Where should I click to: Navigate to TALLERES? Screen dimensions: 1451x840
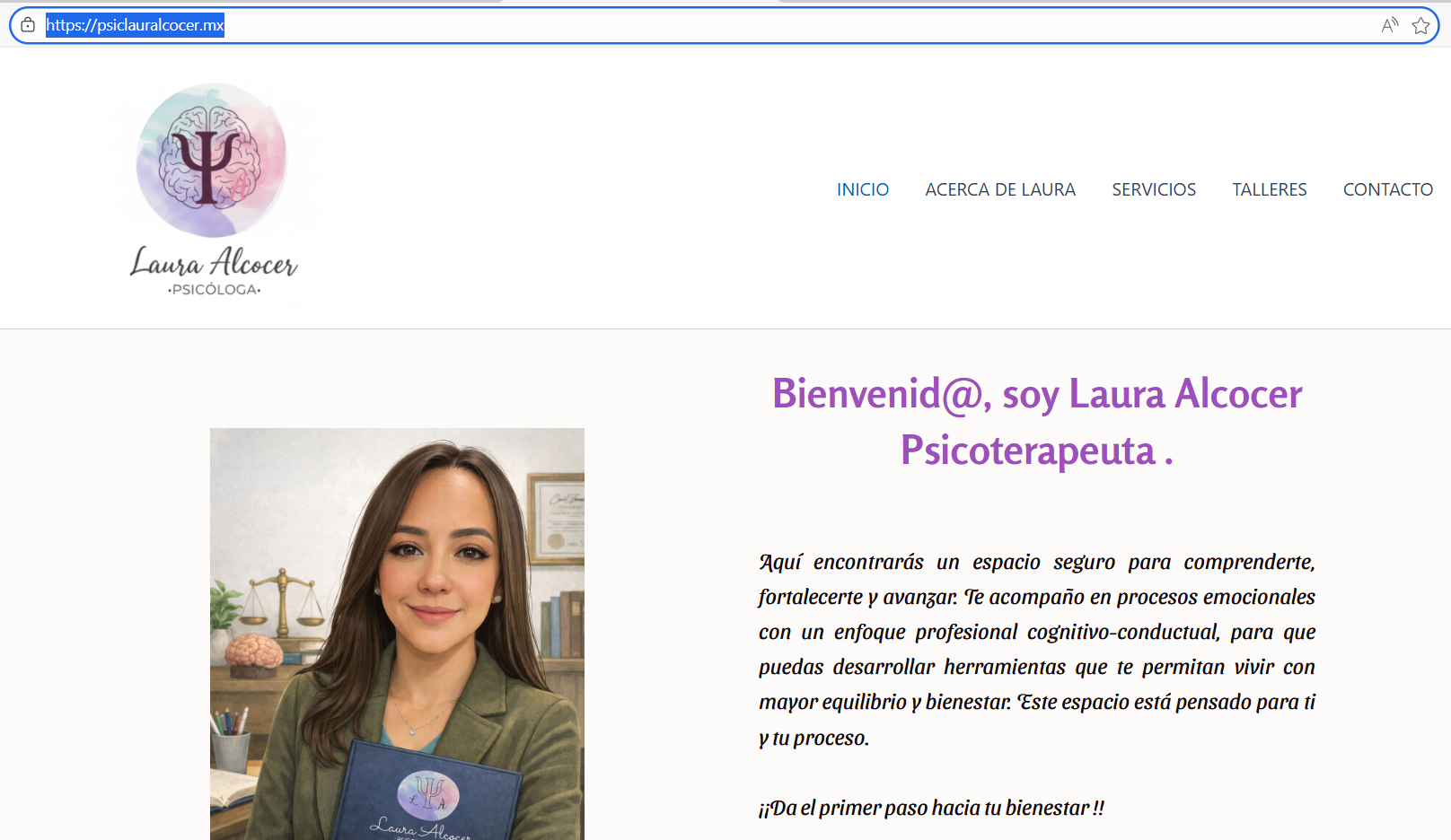(x=1269, y=189)
